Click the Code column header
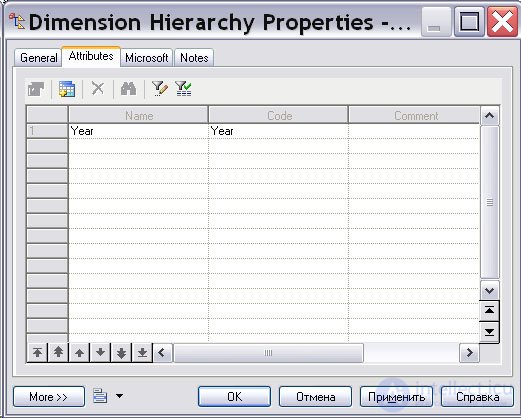This screenshot has width=521, height=418. 279,115
